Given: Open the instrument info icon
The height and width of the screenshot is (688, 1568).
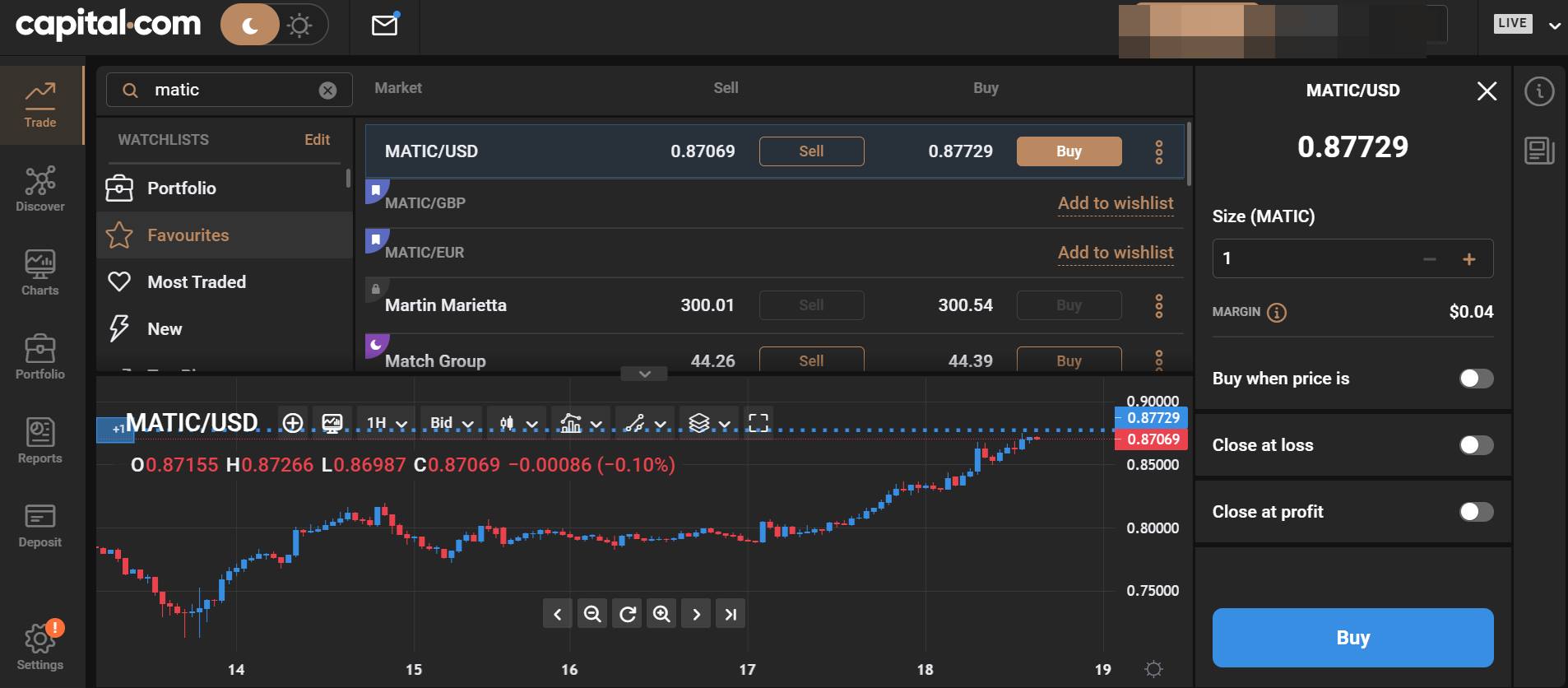Looking at the screenshot, I should point(1539,91).
